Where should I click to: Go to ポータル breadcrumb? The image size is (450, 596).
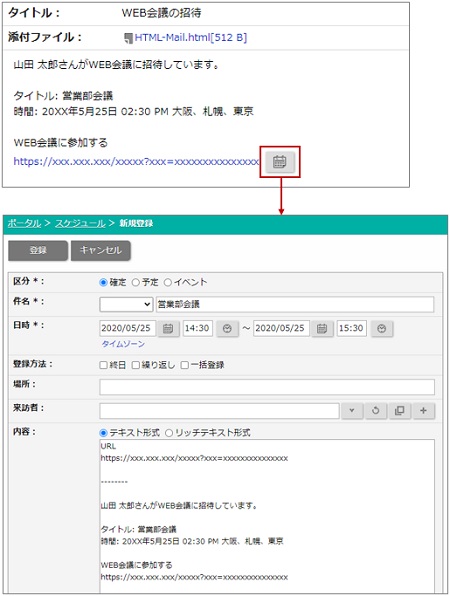pos(24,223)
